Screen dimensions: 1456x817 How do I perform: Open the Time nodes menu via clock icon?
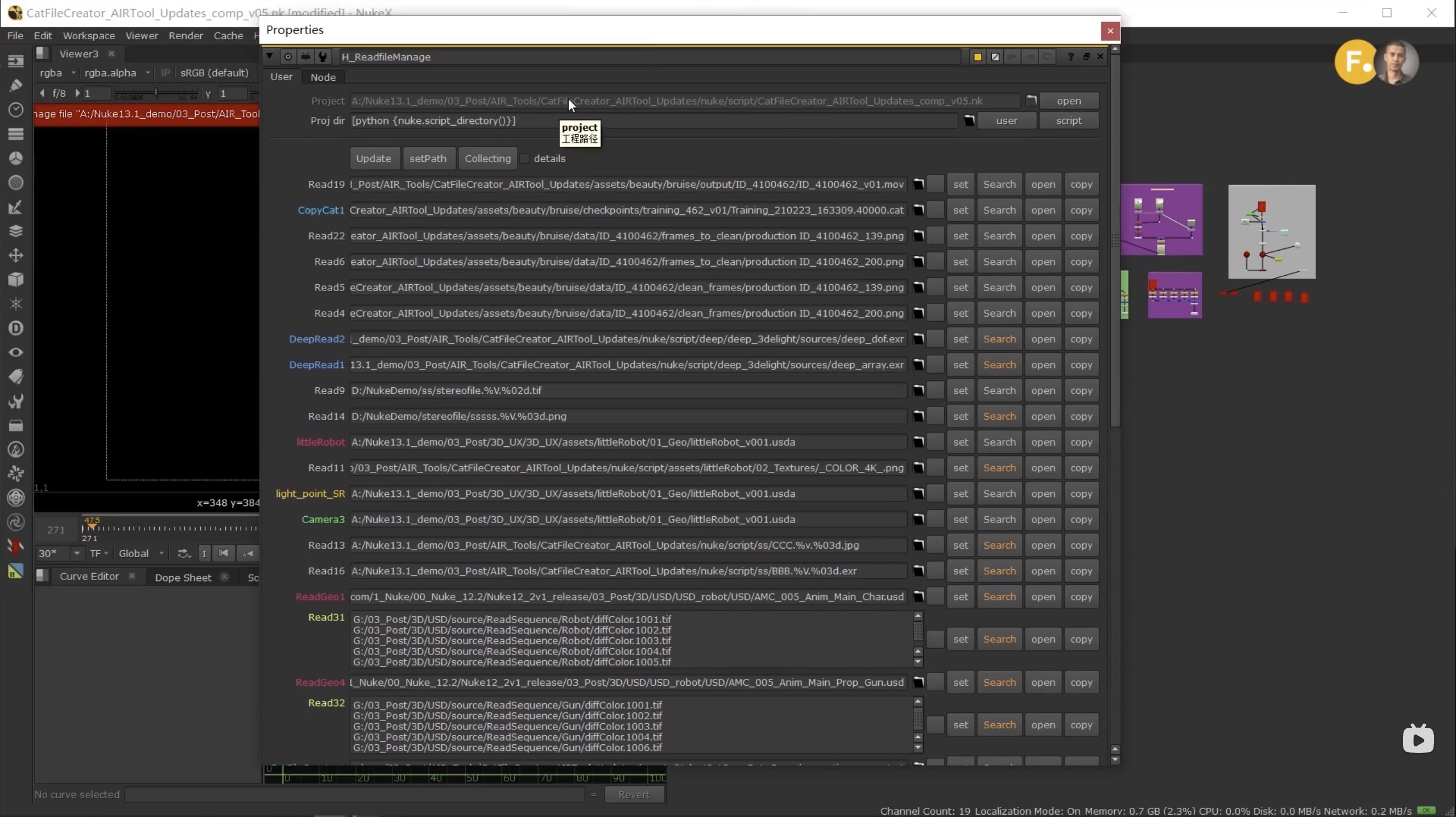15,109
